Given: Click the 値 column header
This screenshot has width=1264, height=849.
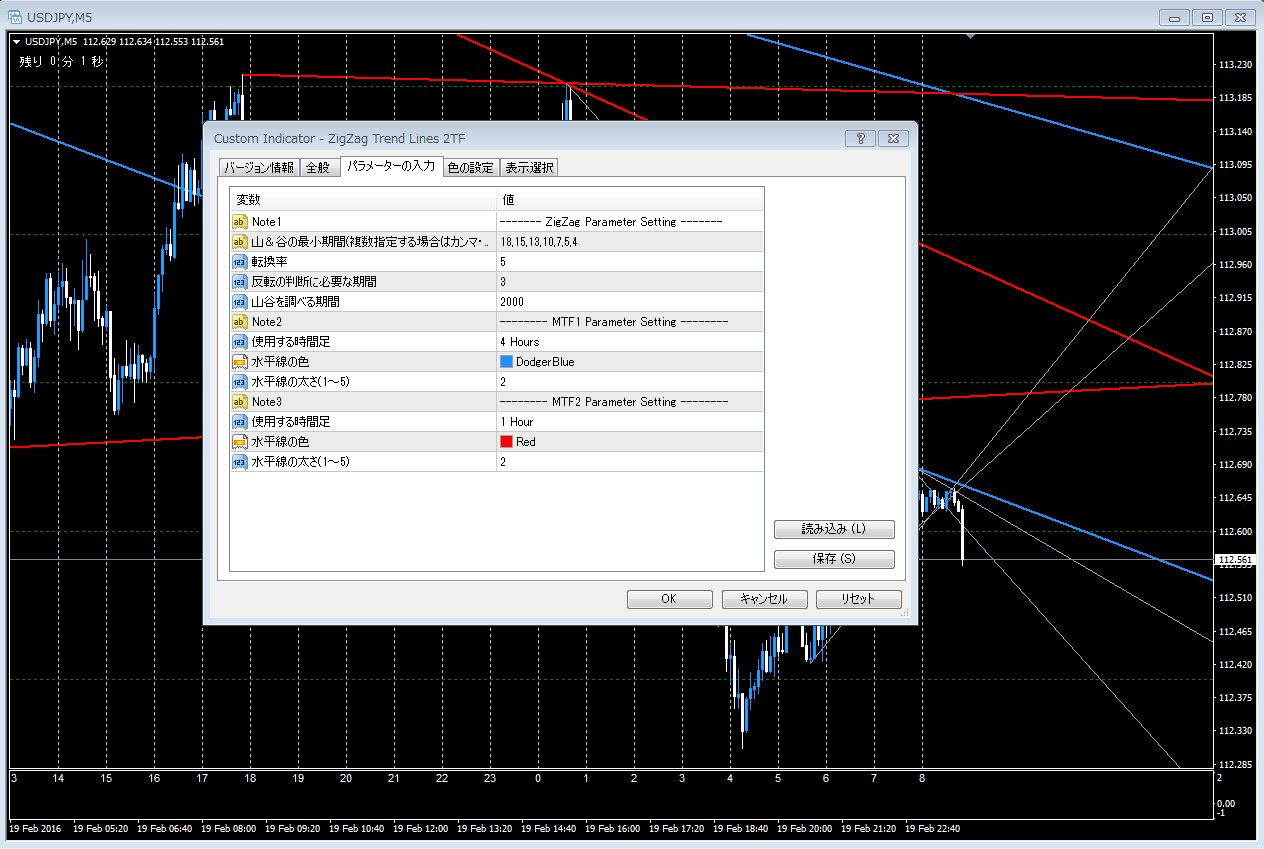Looking at the screenshot, I should [x=630, y=200].
